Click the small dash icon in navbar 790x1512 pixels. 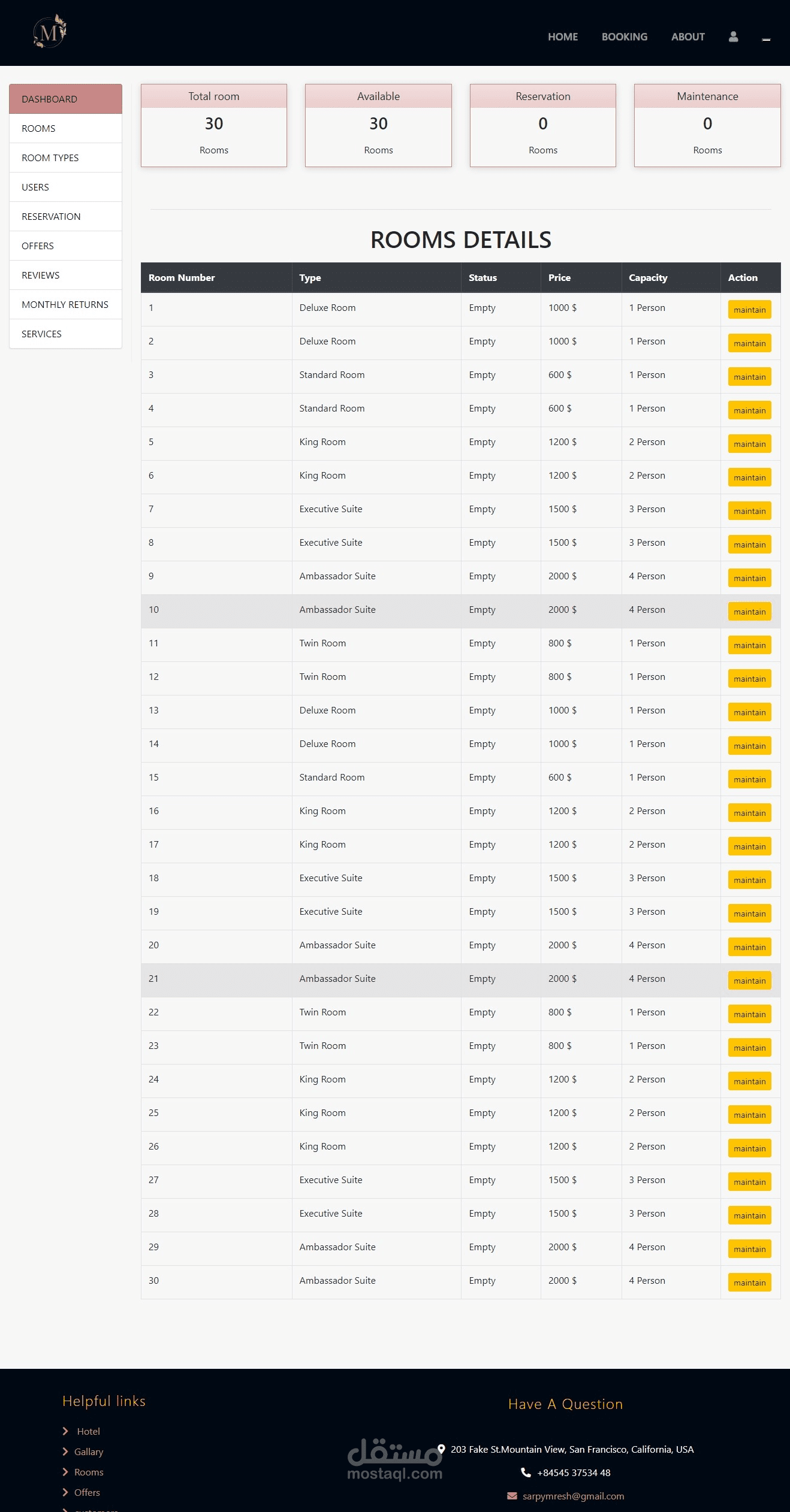pyautogui.click(x=766, y=40)
